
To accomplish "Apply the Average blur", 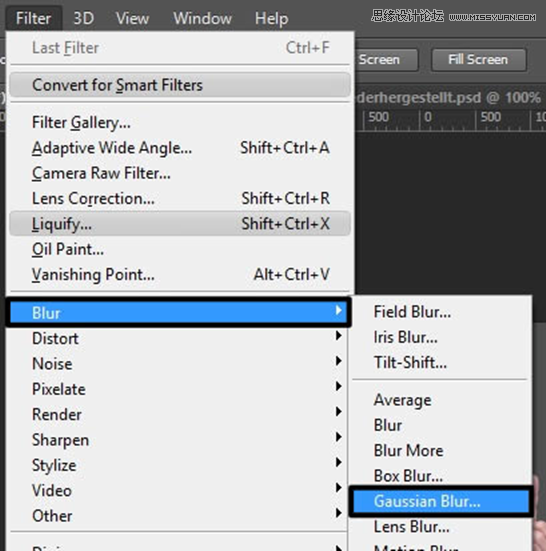I will click(441, 400).
